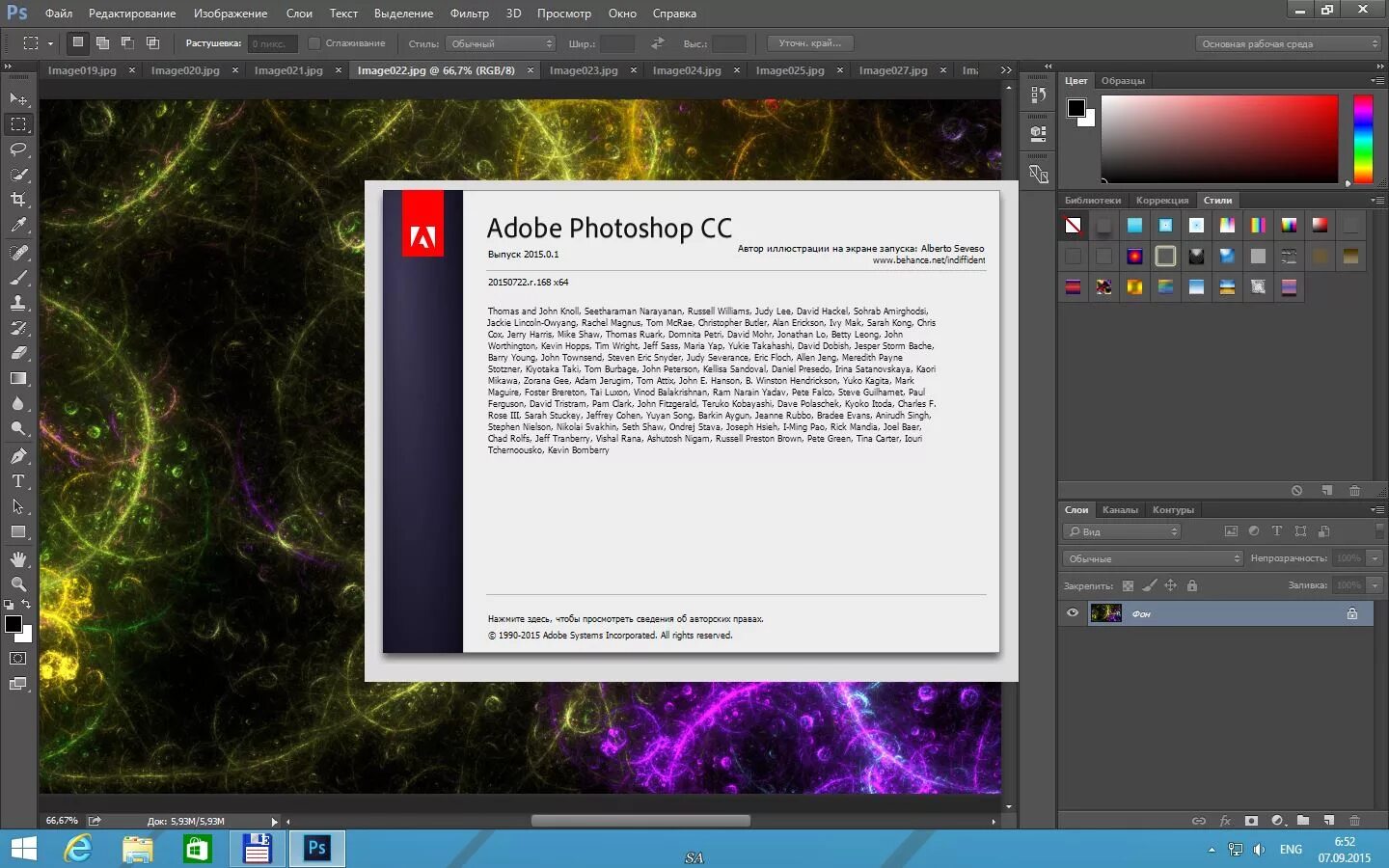Create a new layer group folder
Screen dimensions: 1389x868
click(x=1303, y=821)
